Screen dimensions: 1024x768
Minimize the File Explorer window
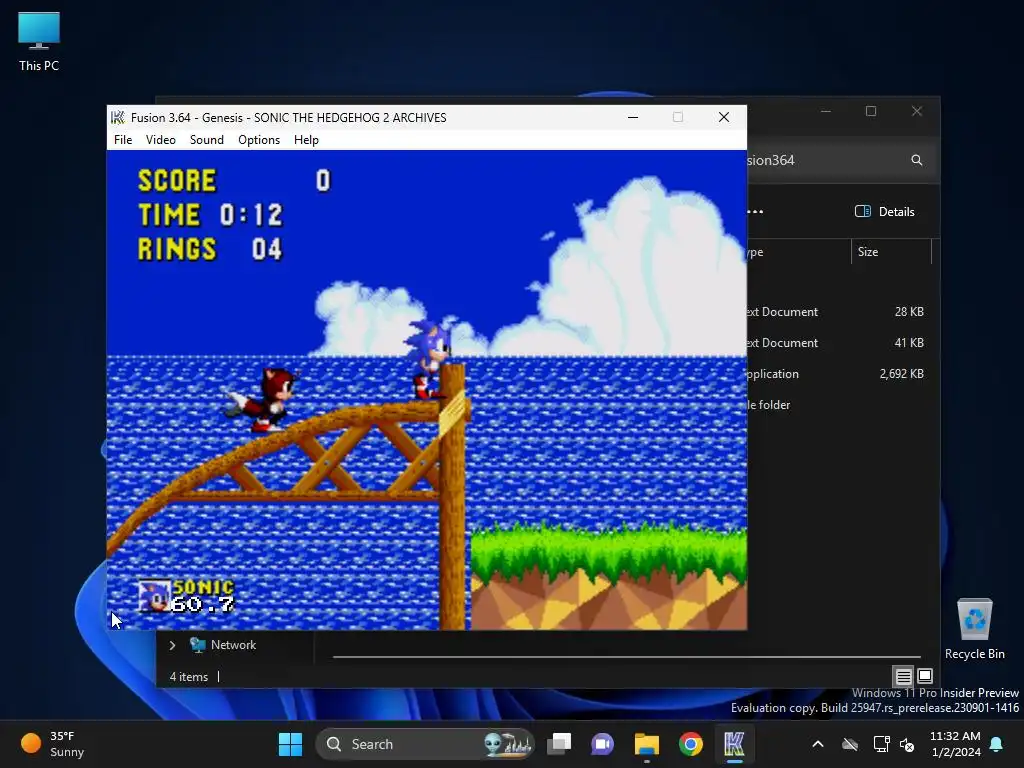click(825, 111)
